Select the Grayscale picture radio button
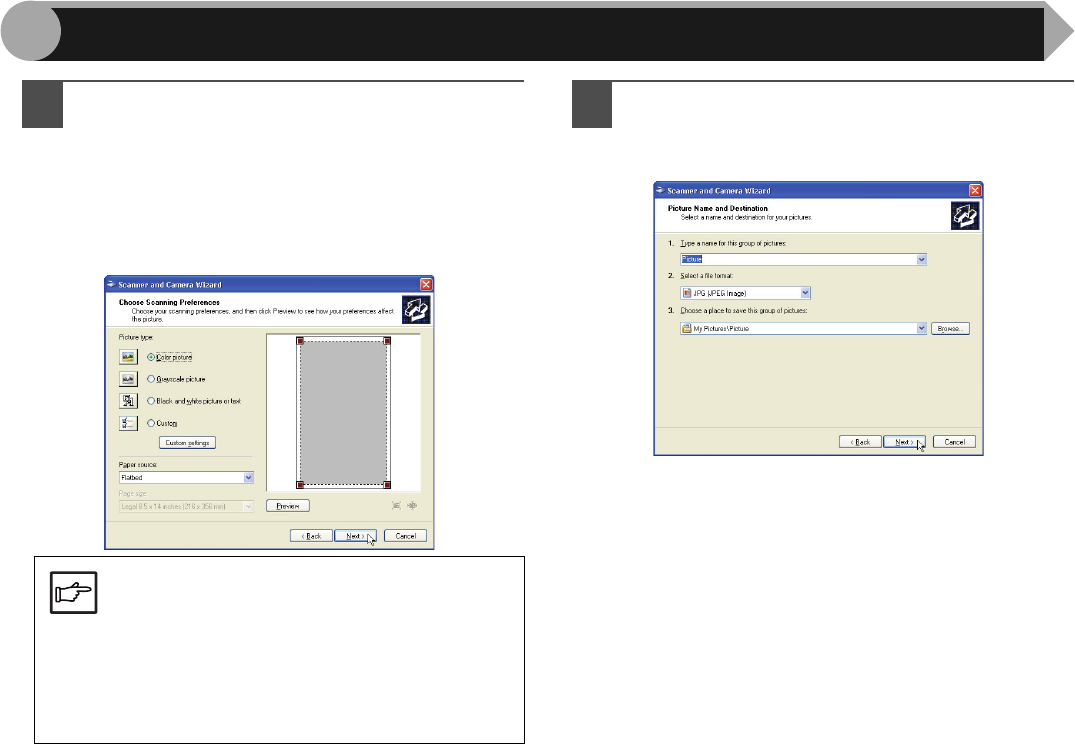The width and height of the screenshot is (1075, 744). [151, 379]
